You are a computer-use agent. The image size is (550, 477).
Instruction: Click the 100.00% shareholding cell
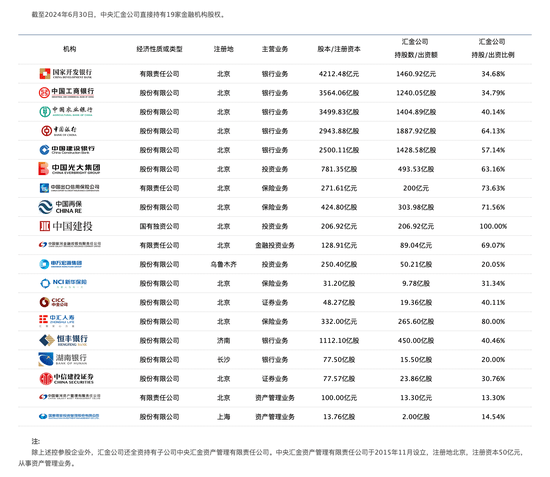493,226
